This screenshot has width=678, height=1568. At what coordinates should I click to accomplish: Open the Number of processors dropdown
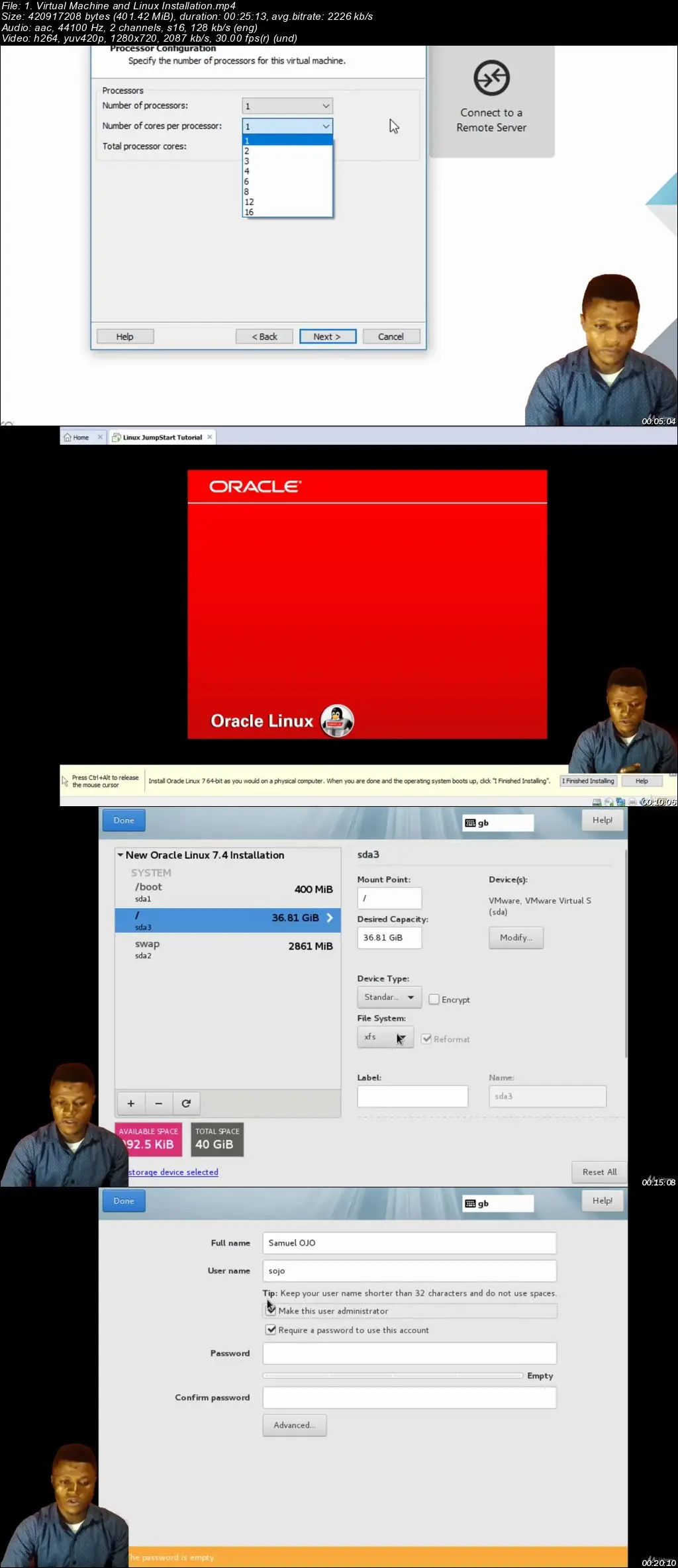pos(287,106)
